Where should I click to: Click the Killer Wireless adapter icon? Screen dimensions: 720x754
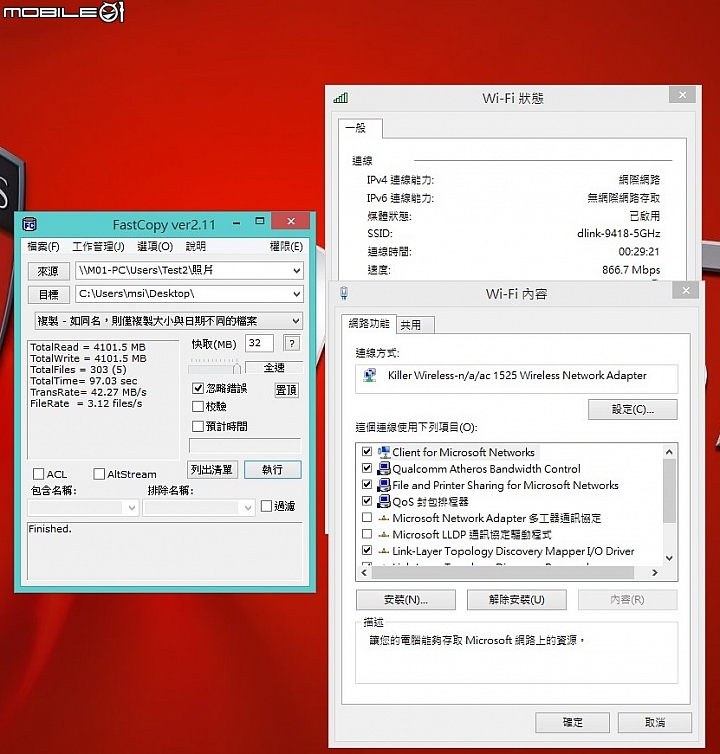[370, 376]
